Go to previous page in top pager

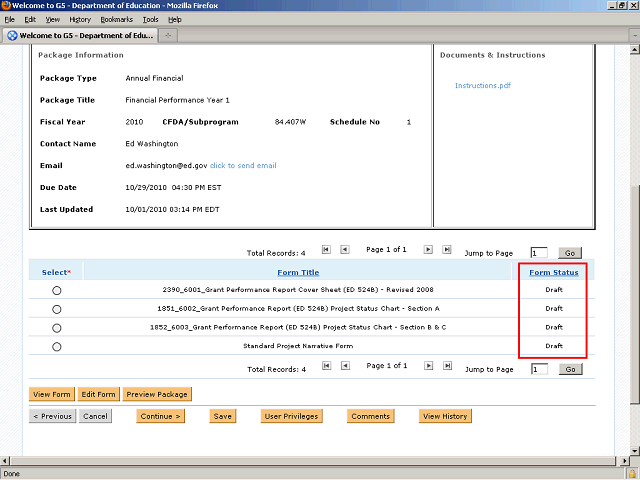(345, 249)
